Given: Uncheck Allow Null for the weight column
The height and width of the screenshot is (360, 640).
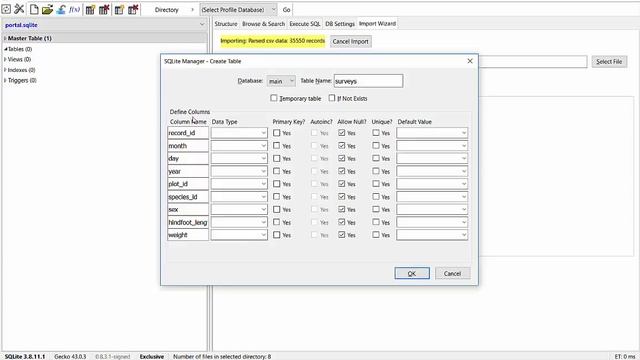Looking at the screenshot, I should tap(342, 235).
